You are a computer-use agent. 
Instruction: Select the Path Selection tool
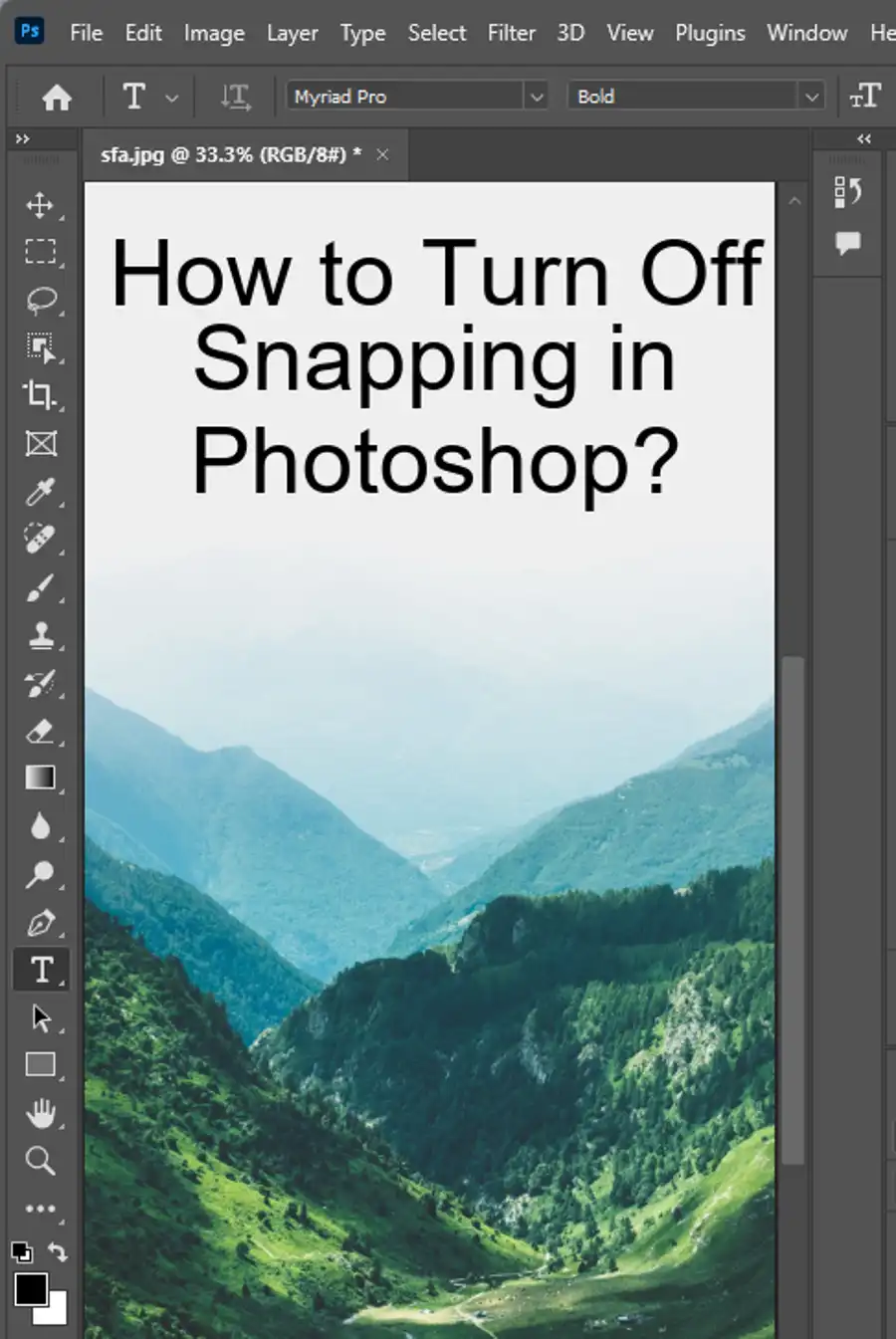[40, 1017]
